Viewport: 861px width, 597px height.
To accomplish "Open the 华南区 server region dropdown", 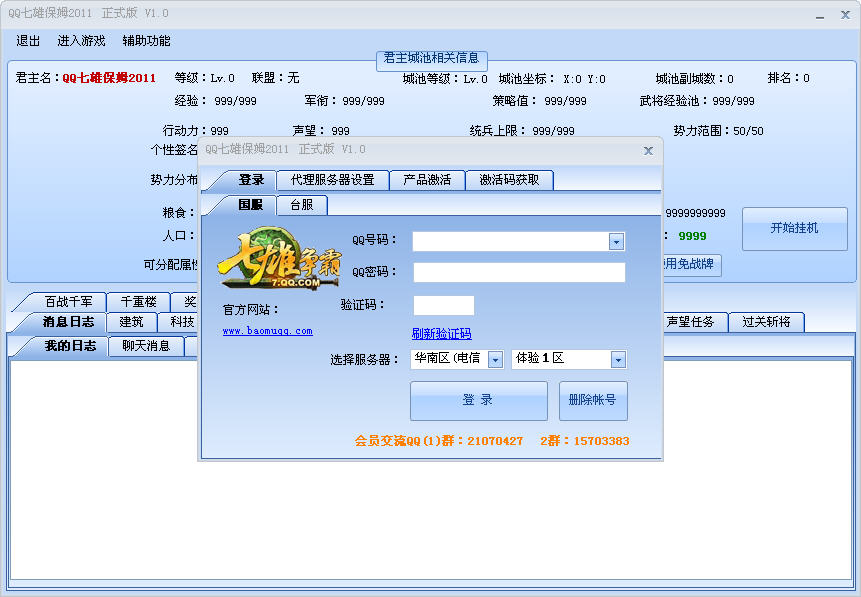I will pyautogui.click(x=457, y=359).
